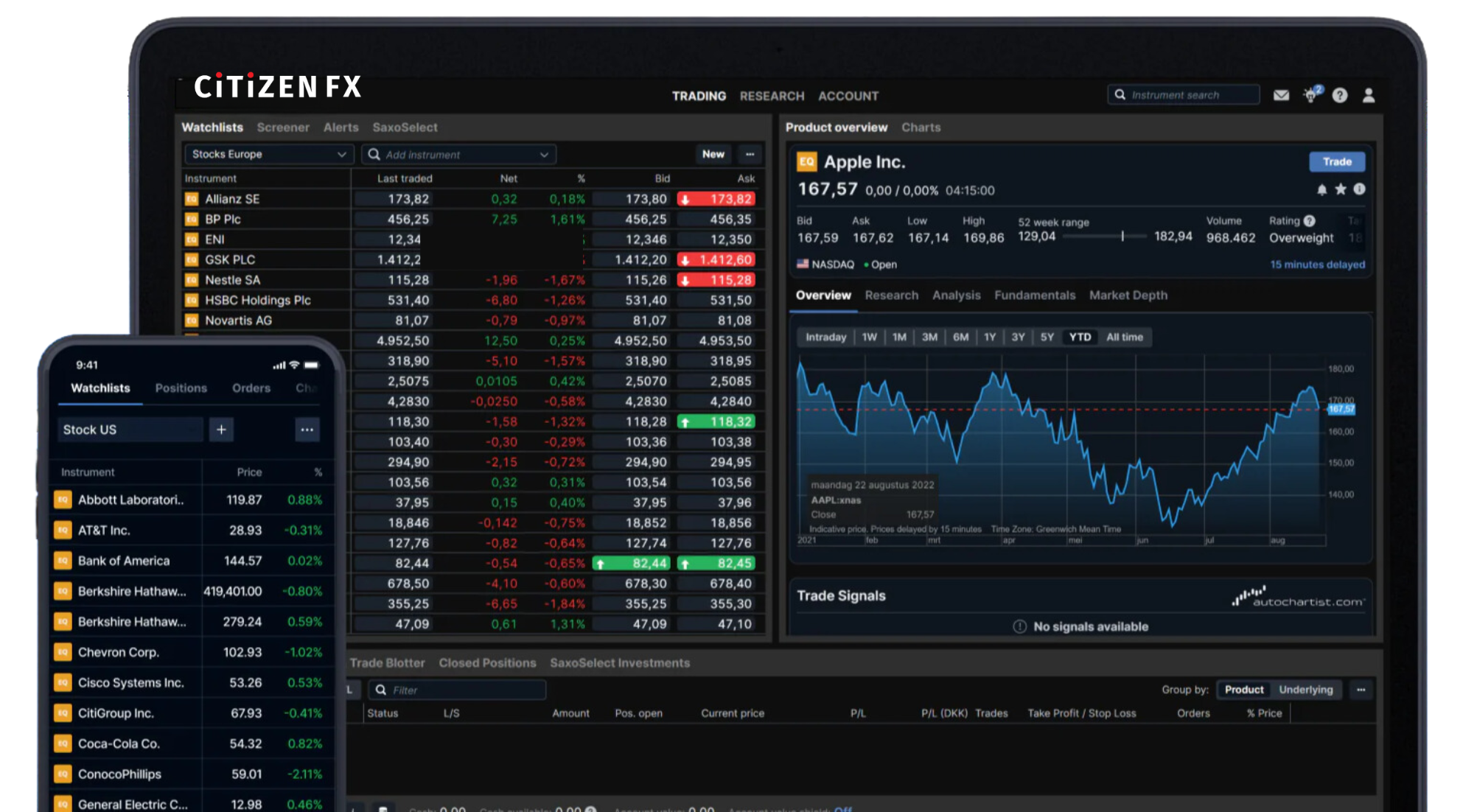Viewport: 1477px width, 812px height.
Task: Click the 15 minutes delayed link
Action: 1317,265
